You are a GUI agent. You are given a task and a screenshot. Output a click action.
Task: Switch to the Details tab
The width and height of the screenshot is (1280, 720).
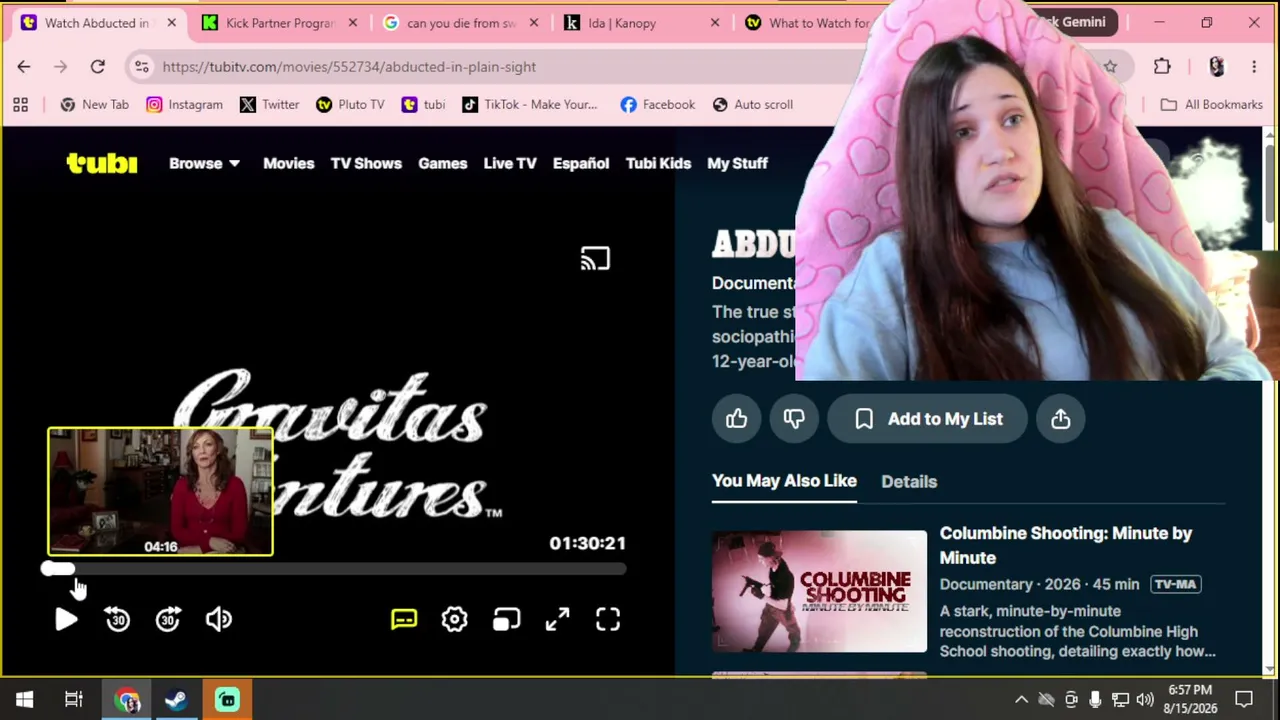909,481
